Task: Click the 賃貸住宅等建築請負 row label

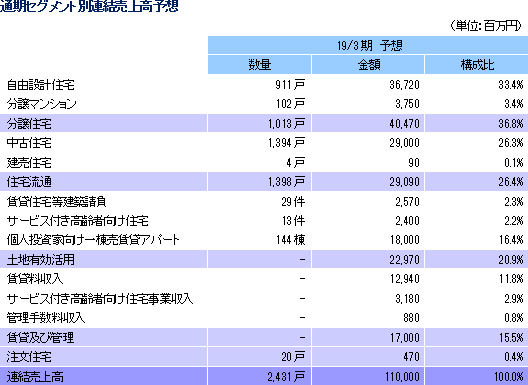Action: pos(57,202)
